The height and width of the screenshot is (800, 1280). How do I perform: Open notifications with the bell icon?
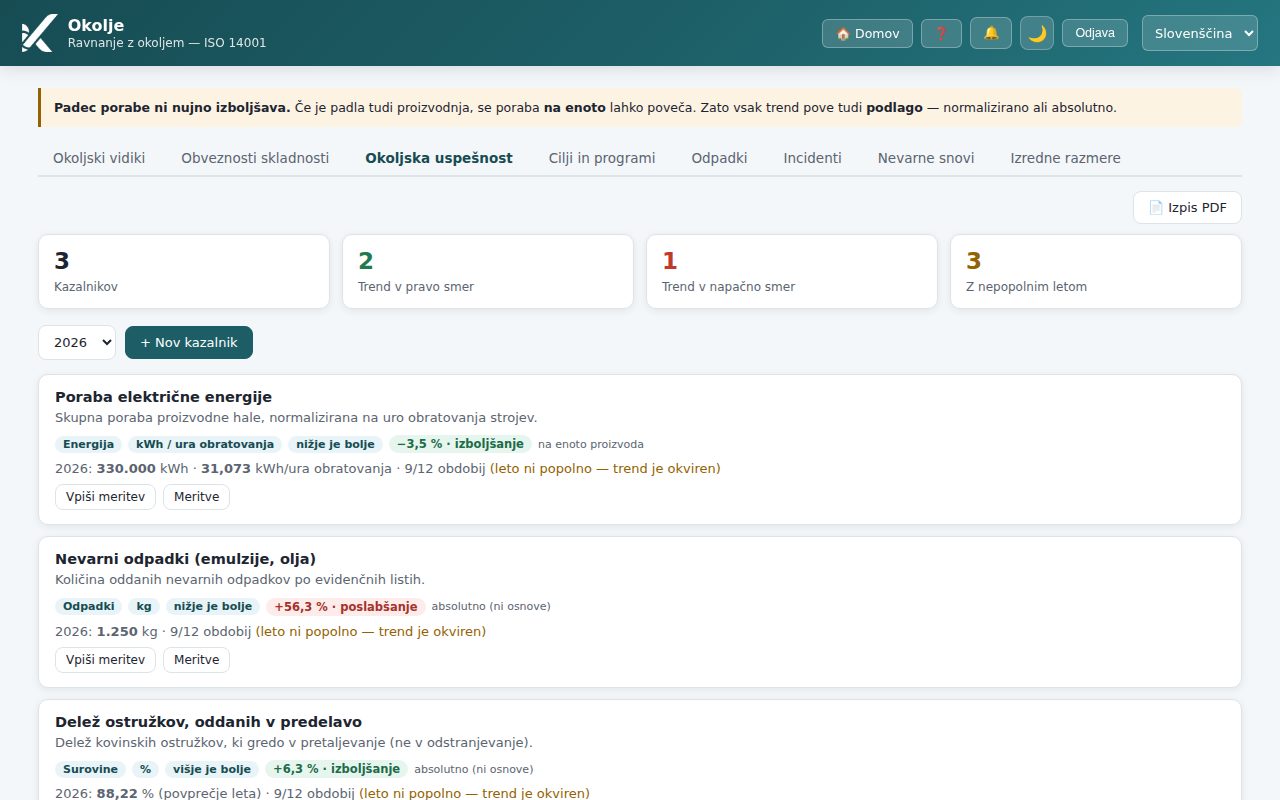click(991, 33)
